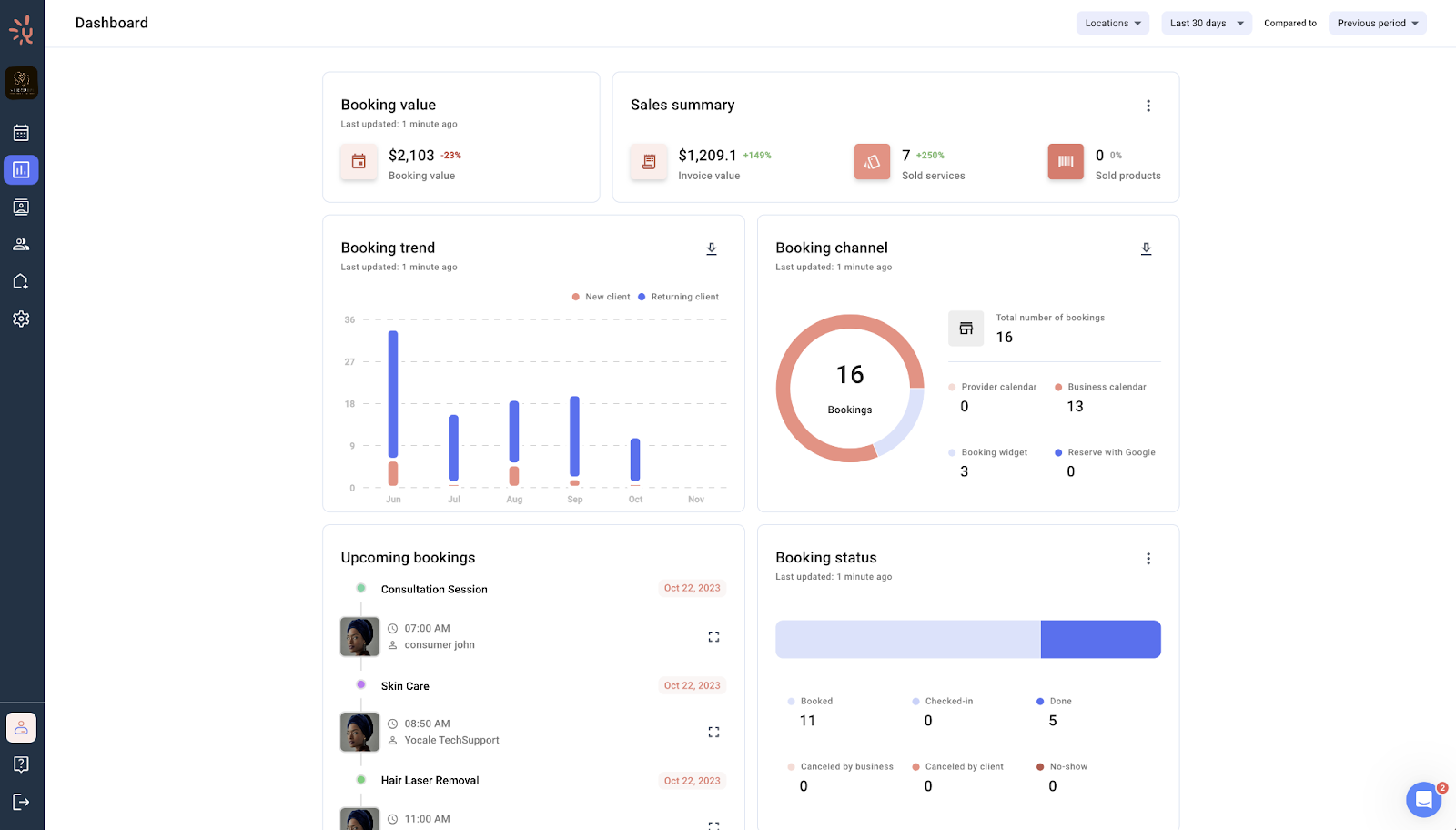Toggle New client legend in Booking trend
Viewport: 1456px width, 830px height.
point(601,297)
